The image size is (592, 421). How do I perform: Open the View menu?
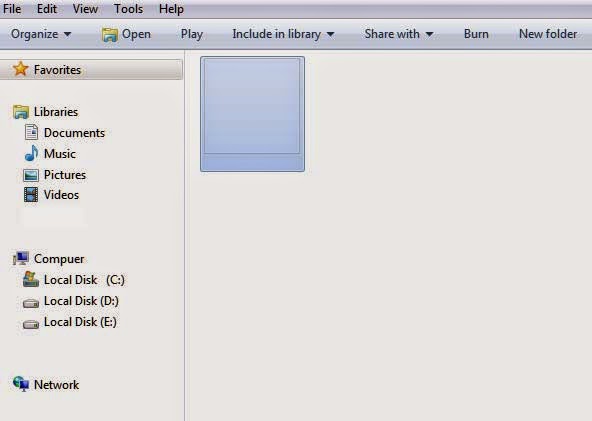85,9
